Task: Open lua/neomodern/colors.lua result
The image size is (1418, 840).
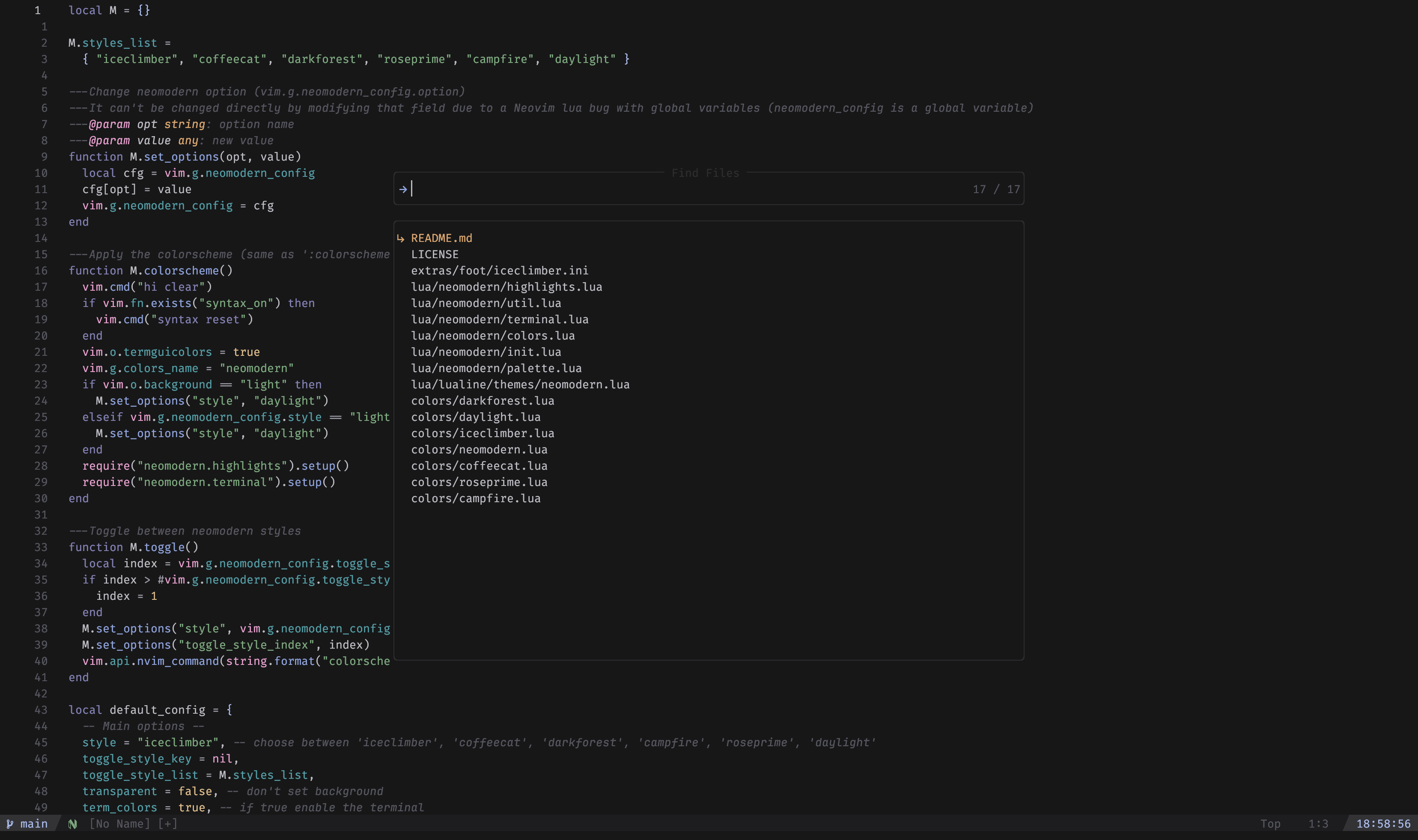Action: click(493, 336)
